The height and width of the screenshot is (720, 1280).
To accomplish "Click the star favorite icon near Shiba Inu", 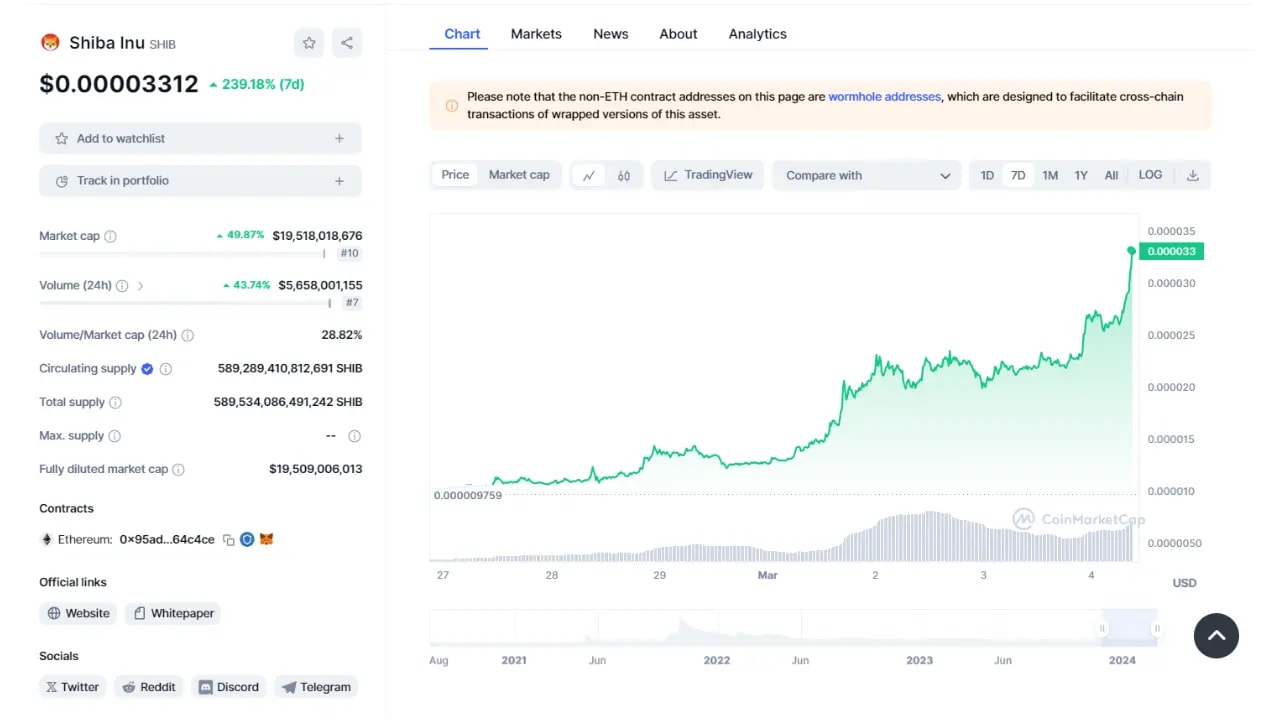I will tap(309, 43).
